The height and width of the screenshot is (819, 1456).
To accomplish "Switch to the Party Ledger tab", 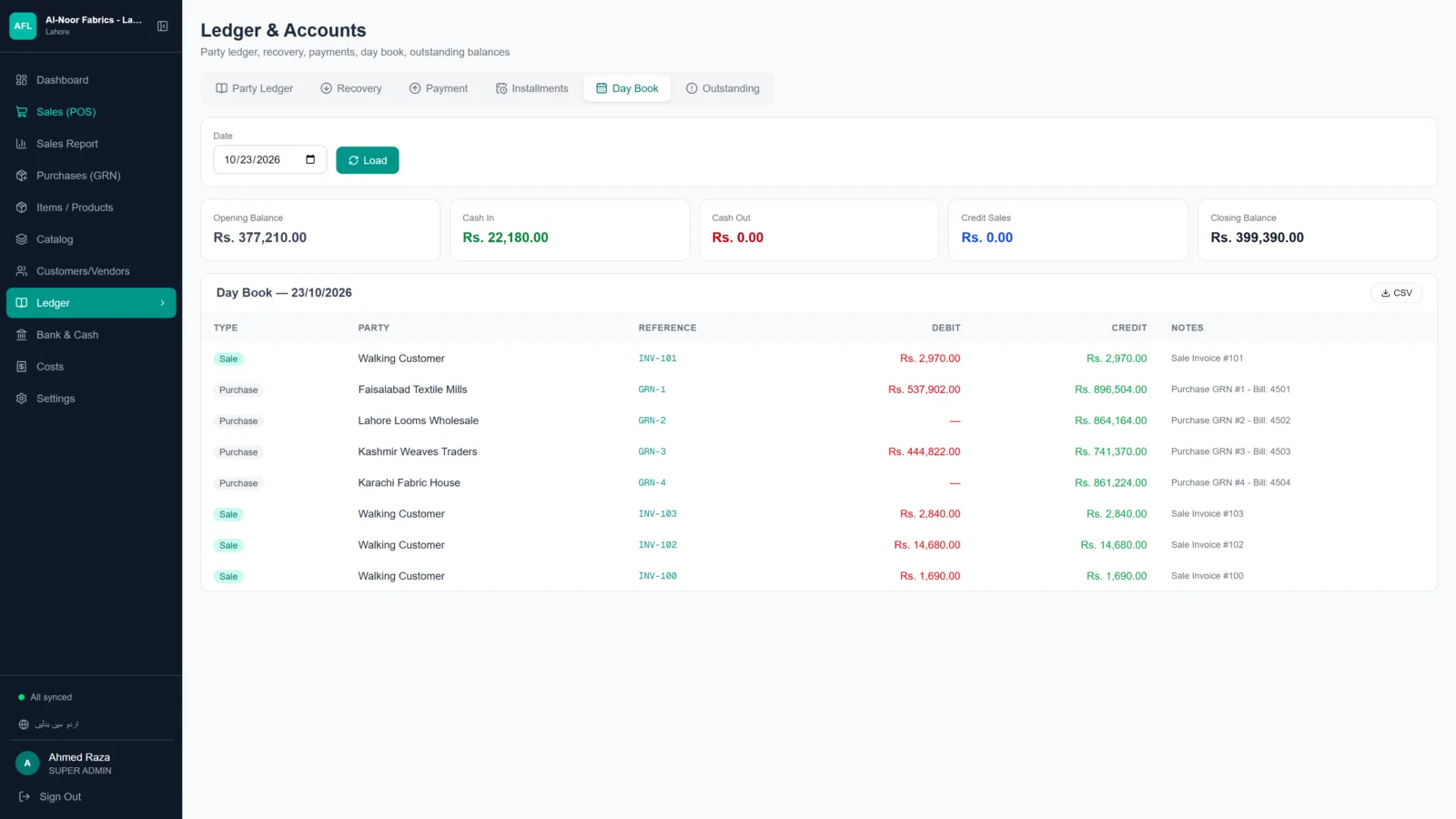I will point(254,88).
